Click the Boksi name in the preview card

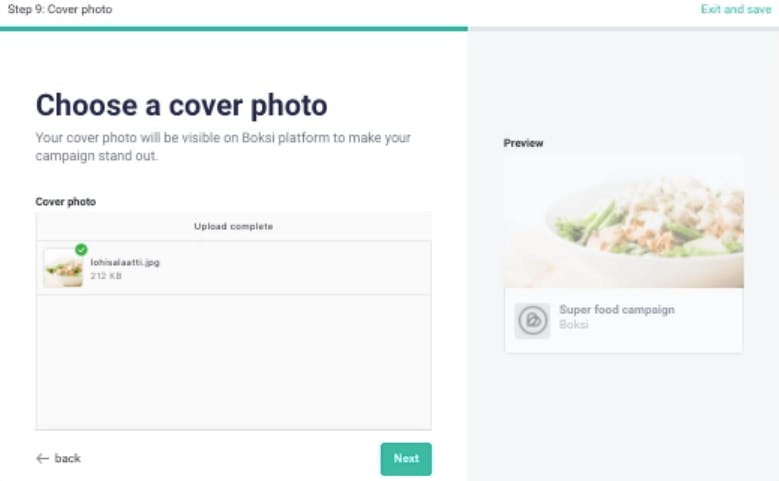pyautogui.click(x=573, y=325)
